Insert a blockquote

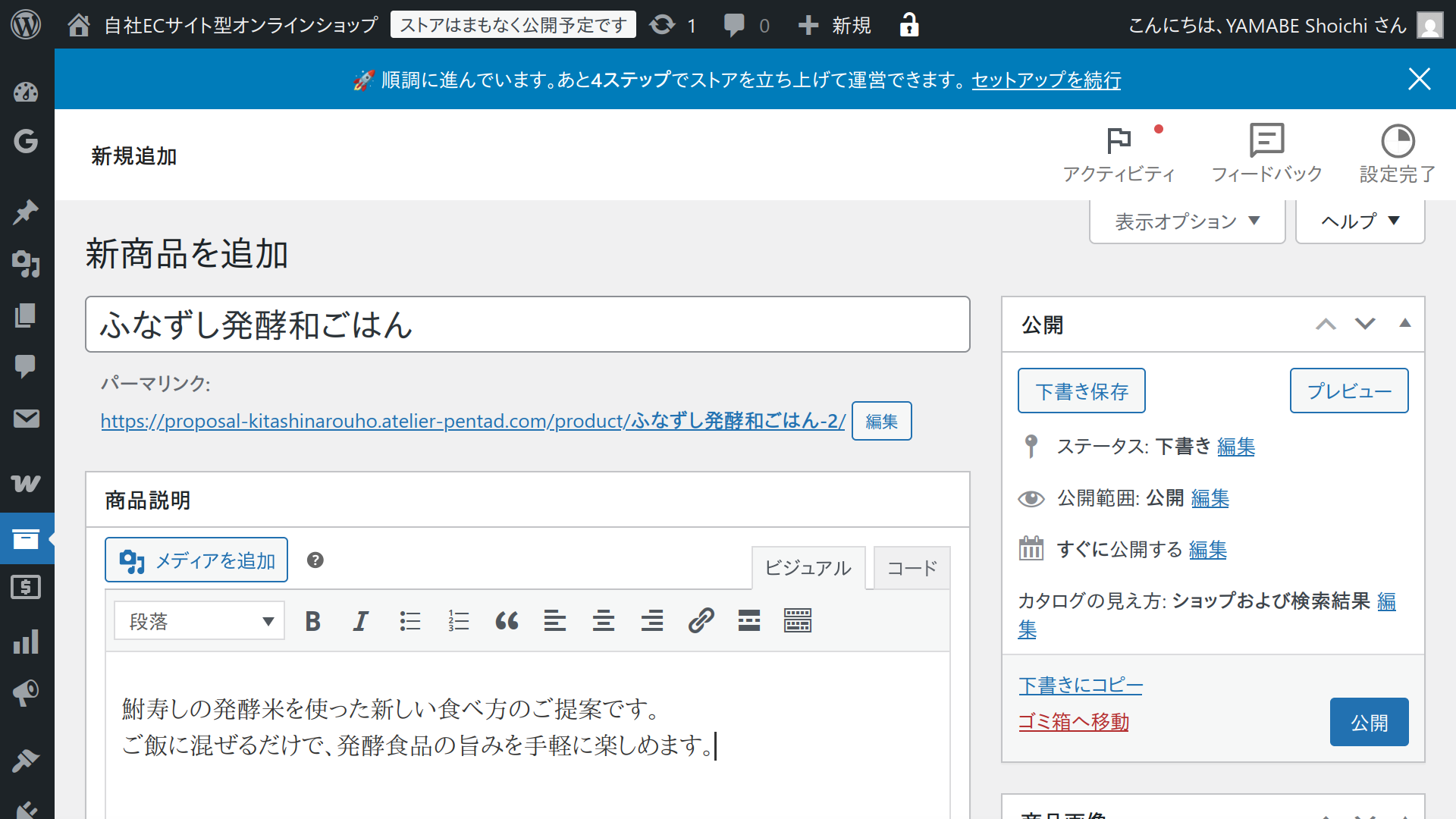507,620
